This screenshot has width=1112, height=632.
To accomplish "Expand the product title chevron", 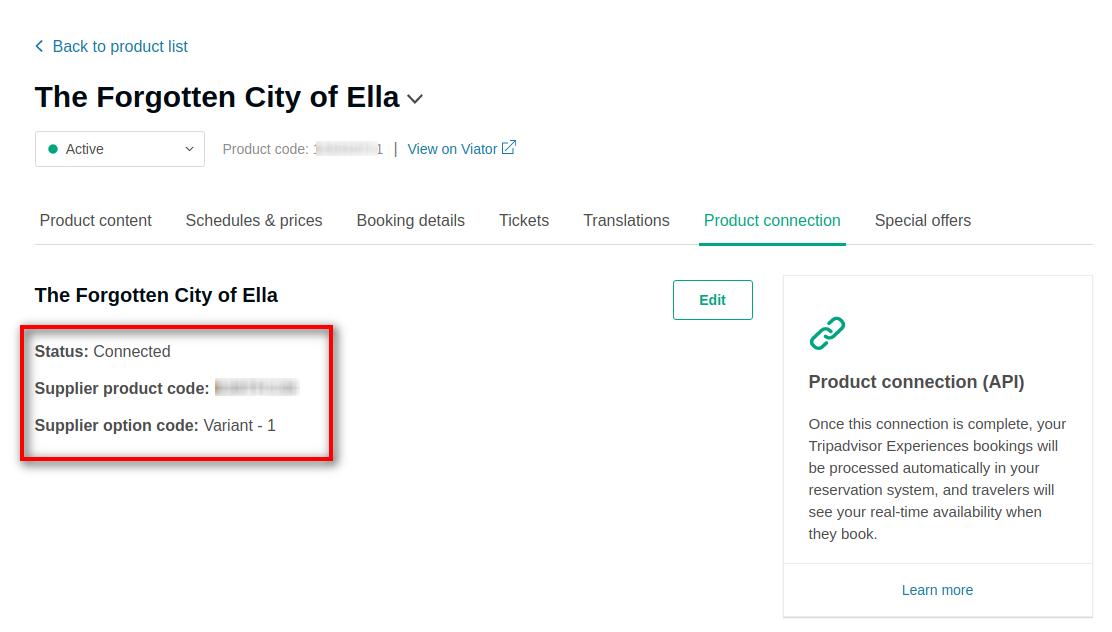I will click(x=415, y=99).
